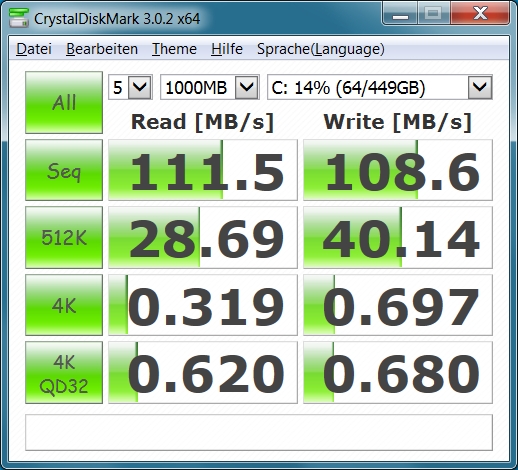The height and width of the screenshot is (470, 518).
Task: Open the Hilfe menu
Action: pyautogui.click(x=227, y=49)
